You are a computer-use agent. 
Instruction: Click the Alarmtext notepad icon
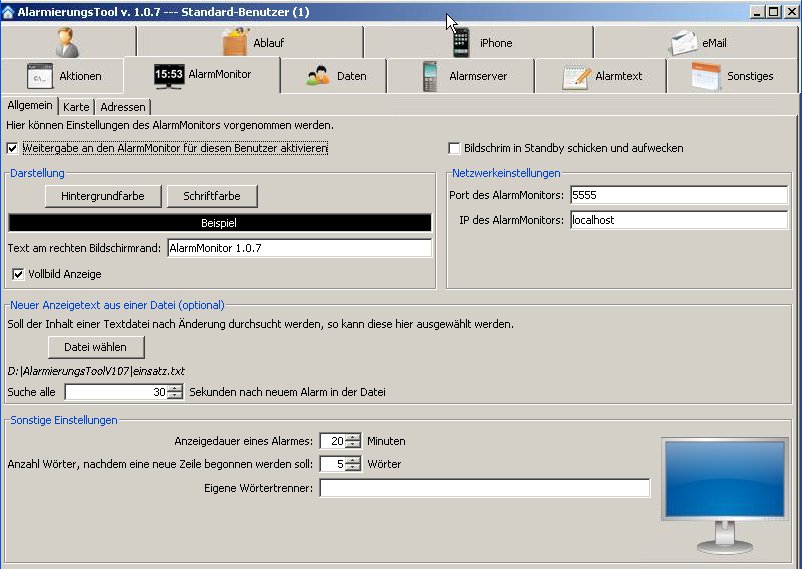point(576,76)
